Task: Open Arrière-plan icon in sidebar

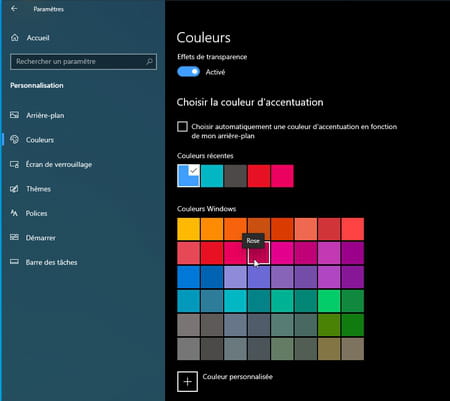Action: [x=14, y=115]
